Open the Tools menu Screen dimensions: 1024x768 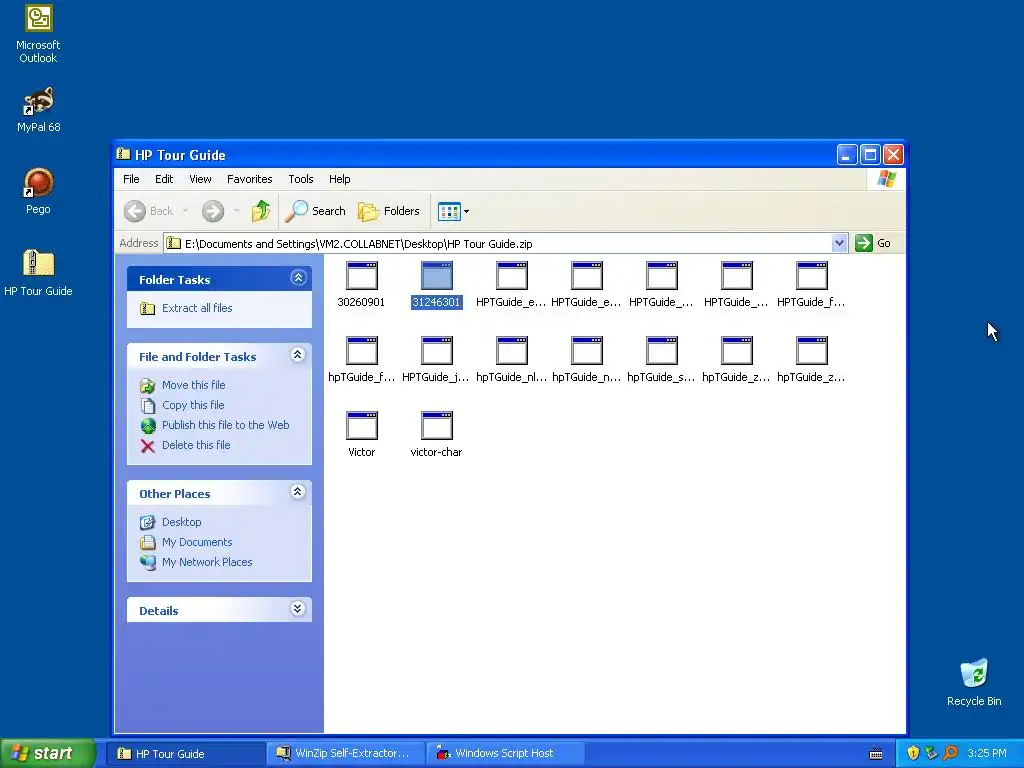300,179
